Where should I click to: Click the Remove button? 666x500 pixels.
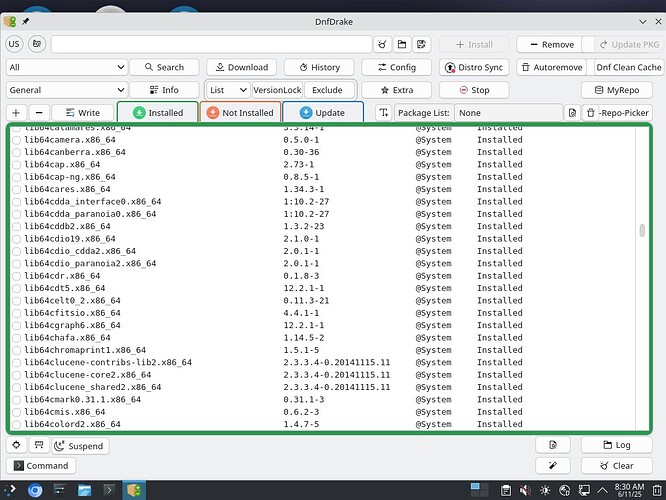click(x=551, y=44)
